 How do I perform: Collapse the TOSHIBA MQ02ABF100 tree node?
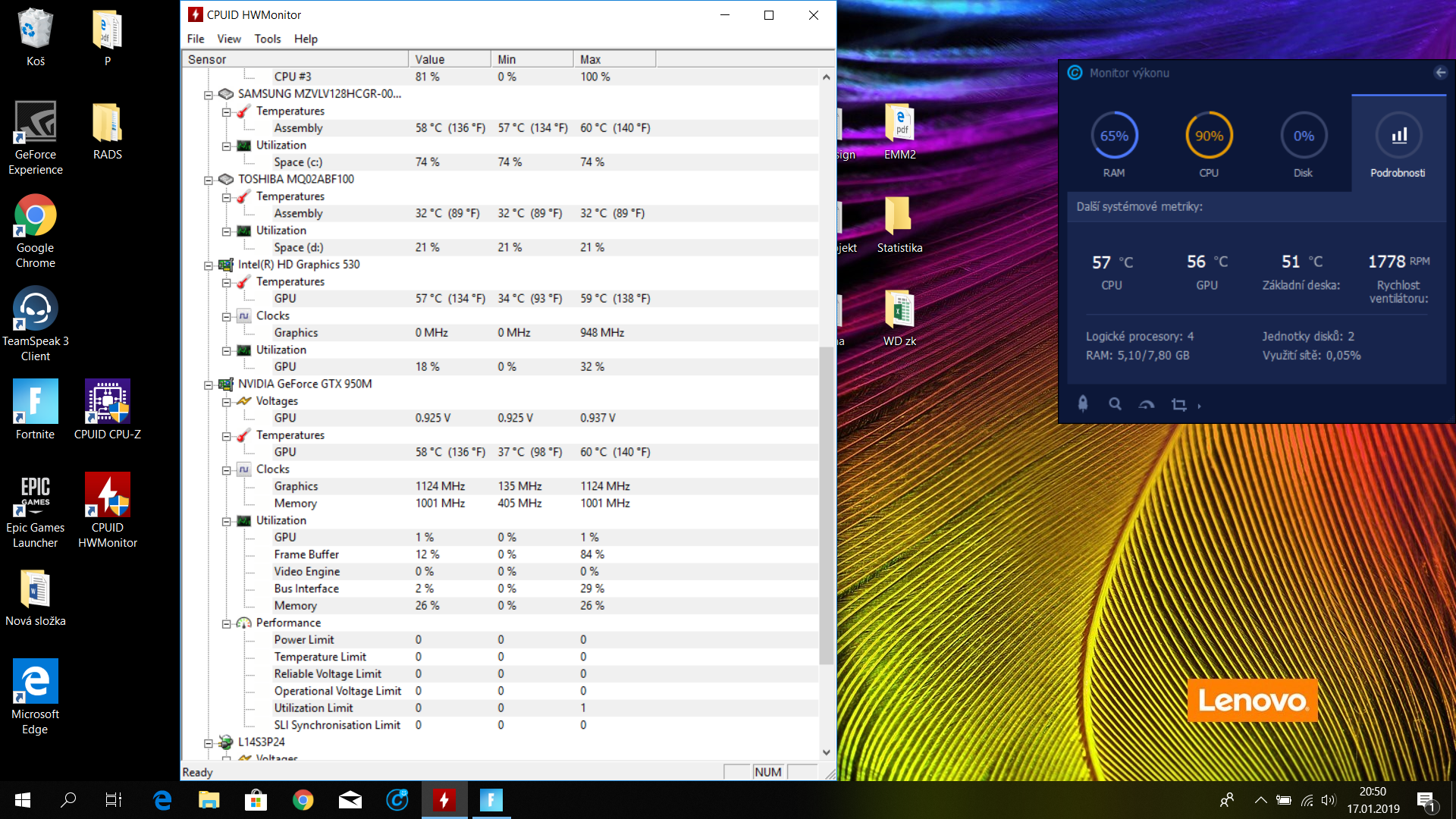click(208, 180)
